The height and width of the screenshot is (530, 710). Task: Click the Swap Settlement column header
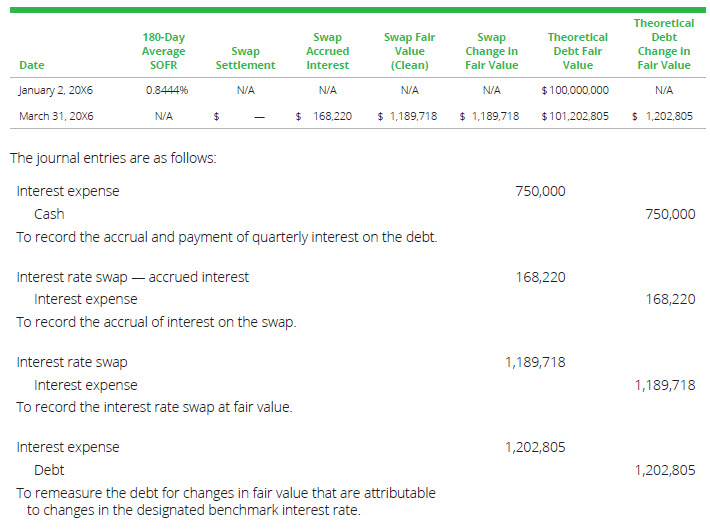coord(245,58)
